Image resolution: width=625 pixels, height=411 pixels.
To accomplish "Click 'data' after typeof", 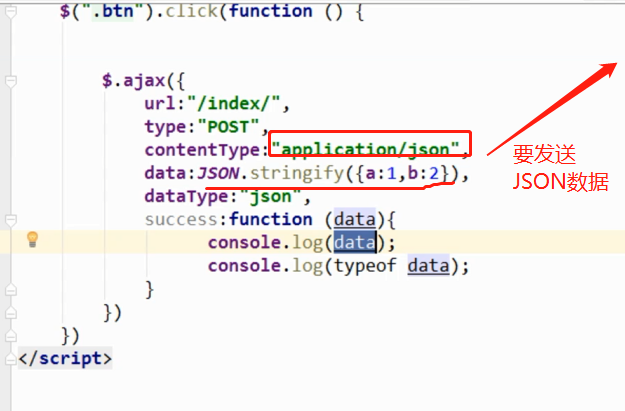I will point(428,265).
